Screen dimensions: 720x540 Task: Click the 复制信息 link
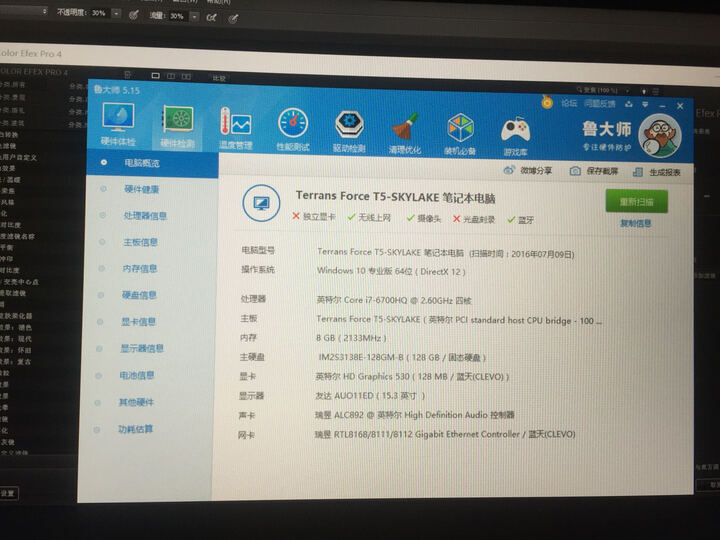[x=636, y=224]
